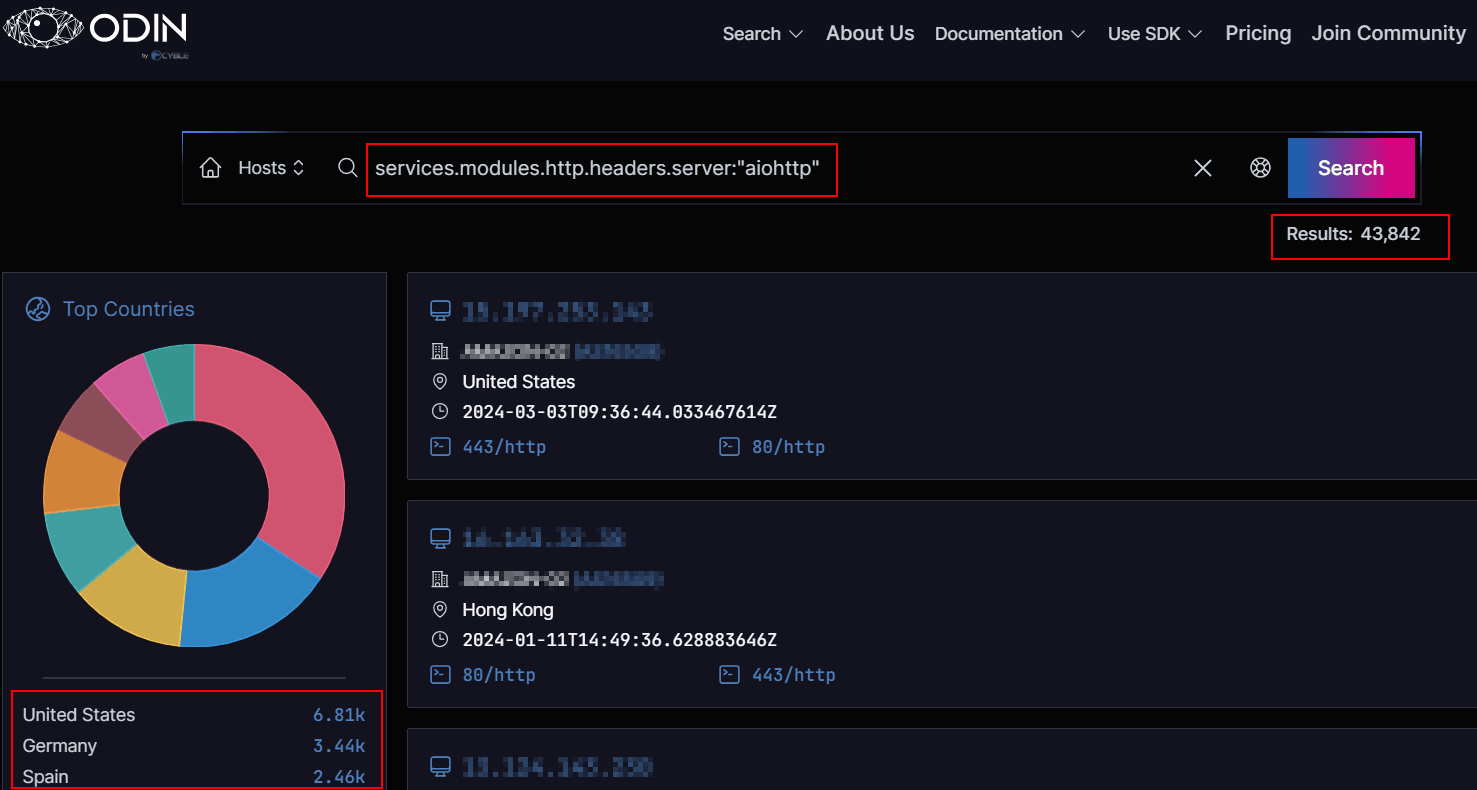Open the blurred IP of Hong Kong host

click(x=544, y=540)
